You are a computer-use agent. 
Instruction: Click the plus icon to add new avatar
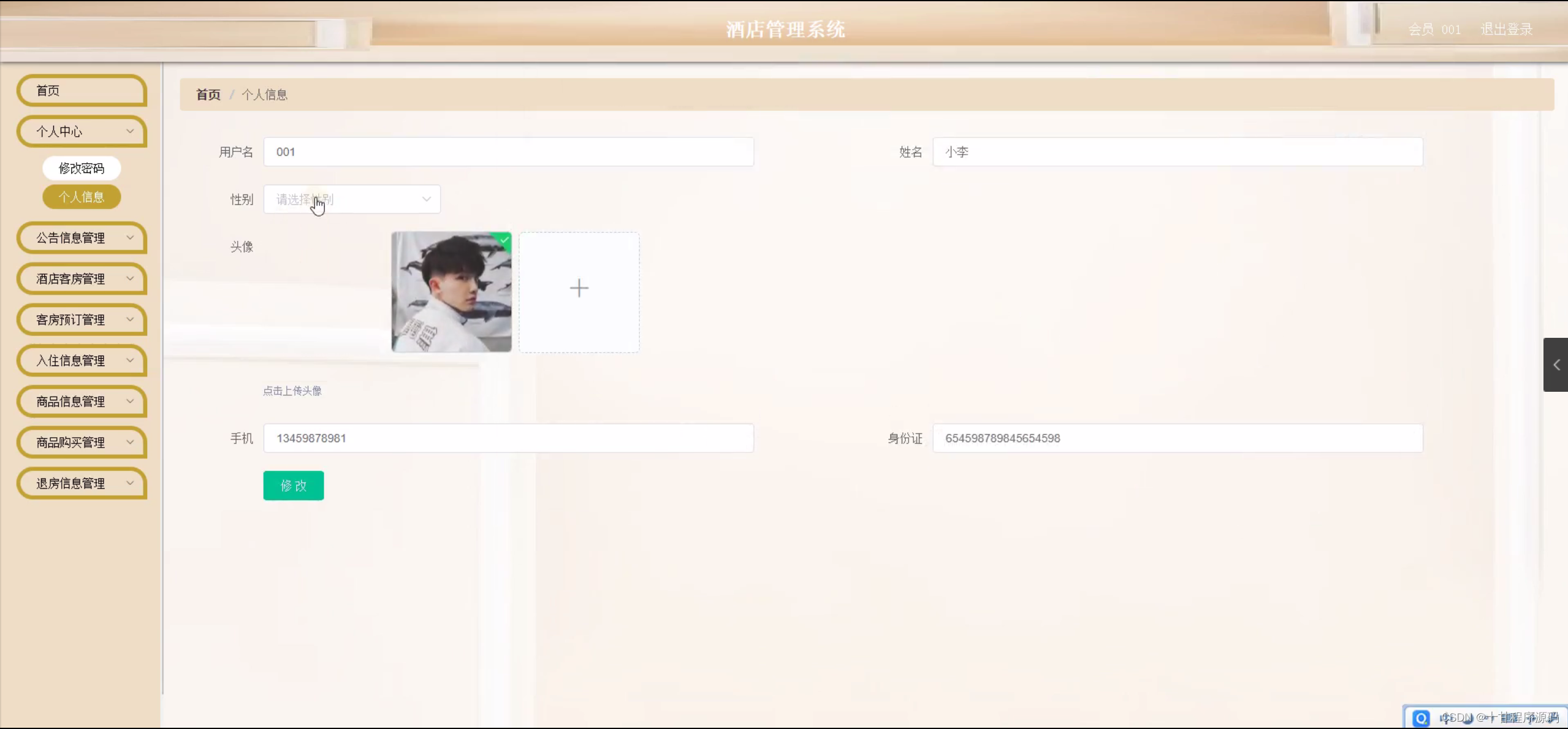tap(579, 288)
